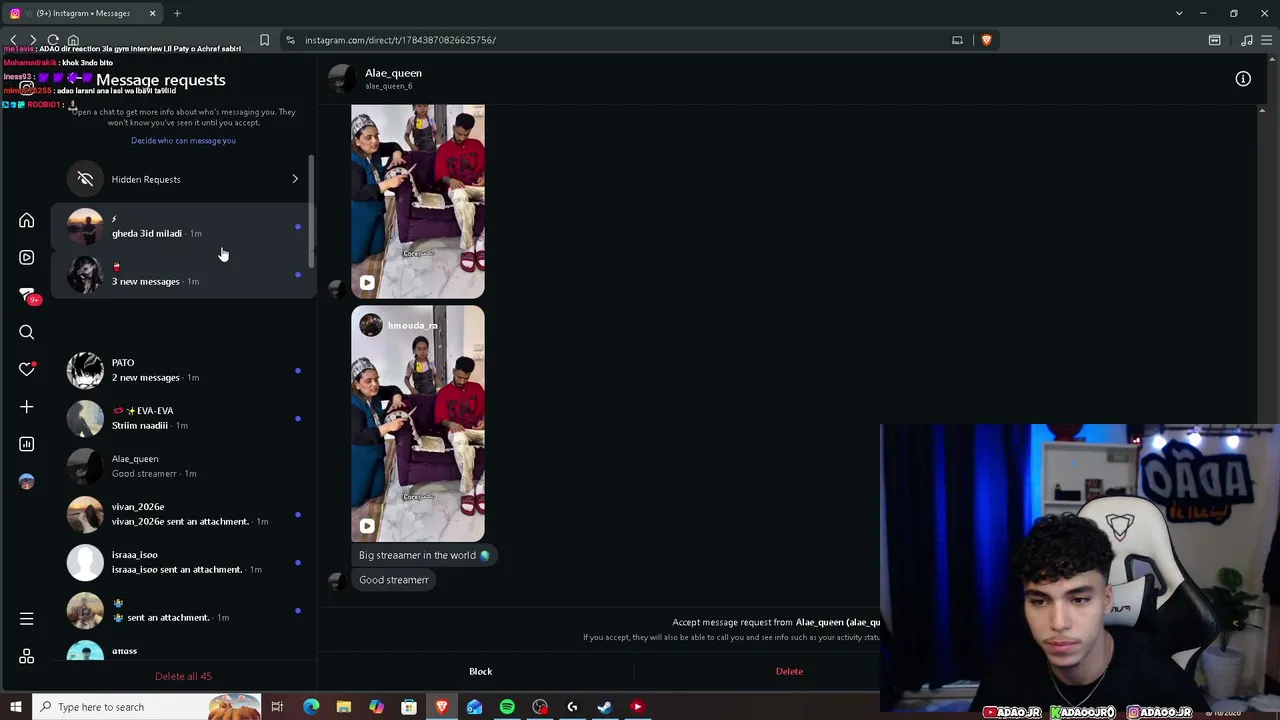
Task: Open Instagram Search in the sidebar
Action: [27, 332]
